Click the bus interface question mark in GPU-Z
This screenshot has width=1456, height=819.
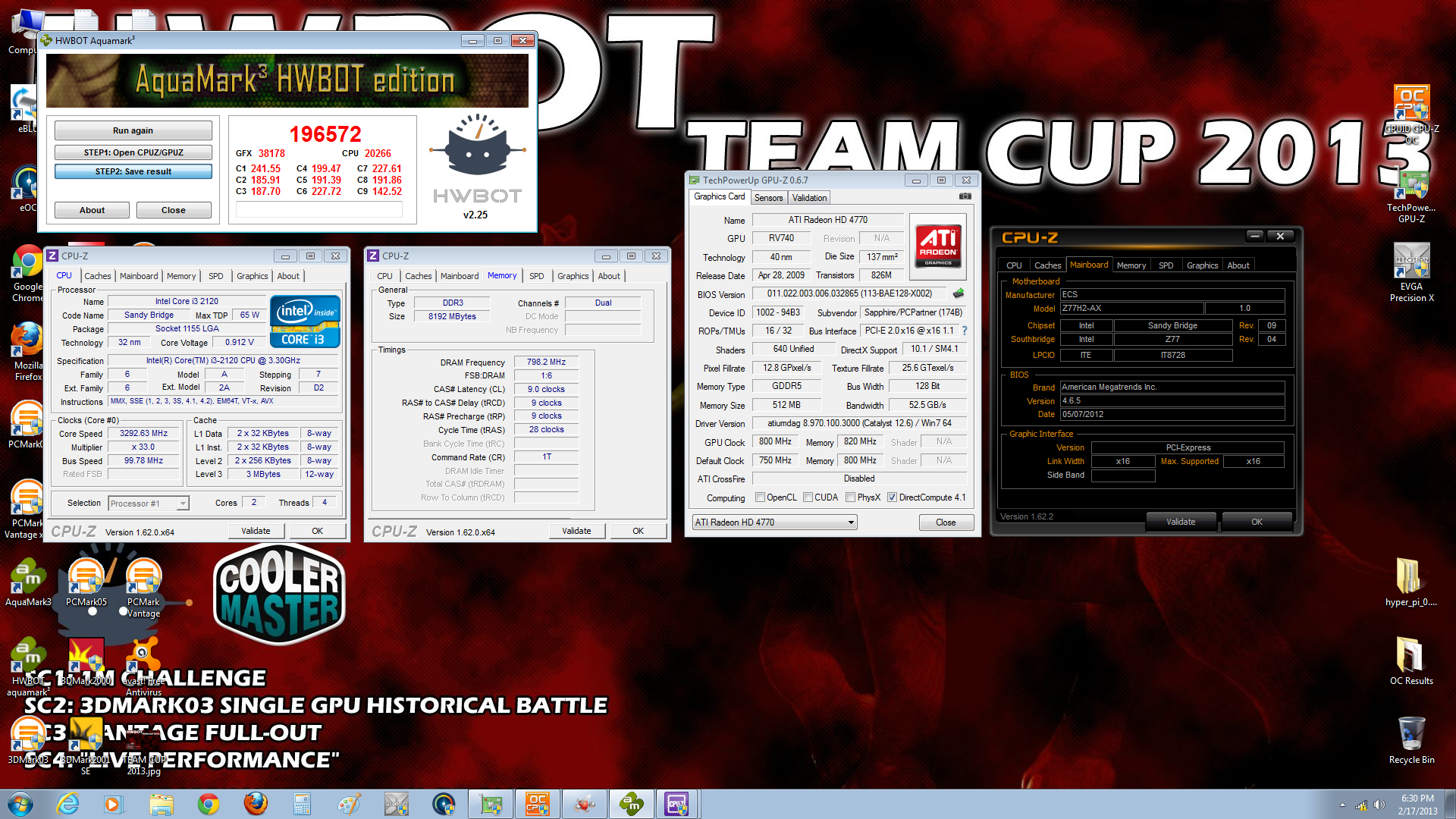tap(965, 331)
